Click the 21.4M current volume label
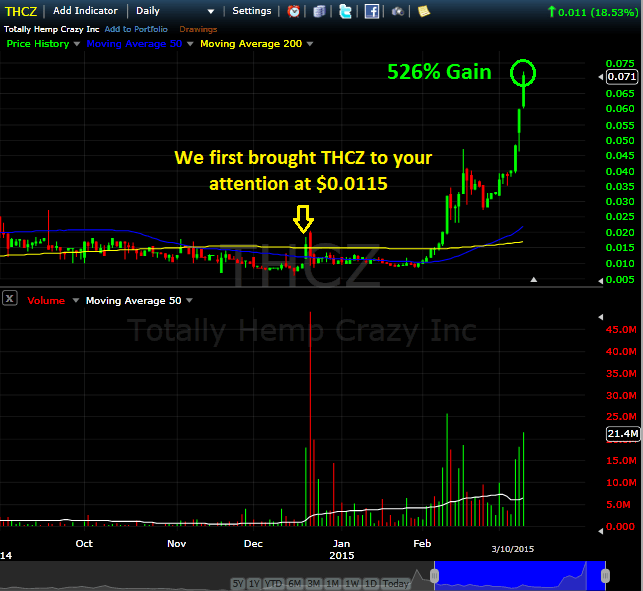Image resolution: width=643 pixels, height=591 pixels. tap(623, 434)
